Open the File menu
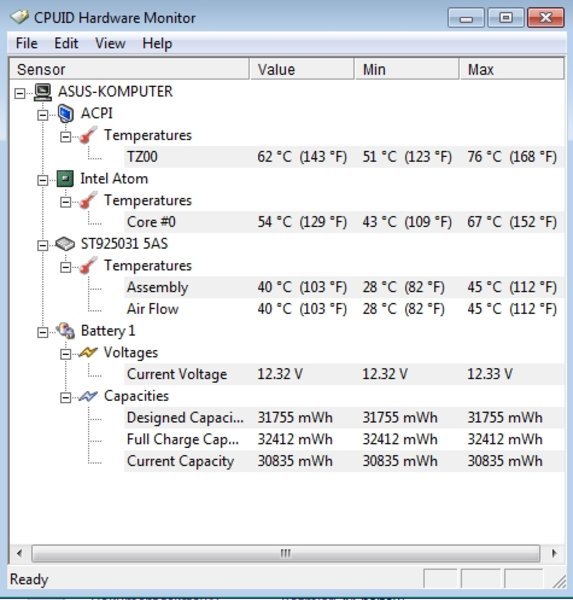This screenshot has height=600, width=573. [x=26, y=43]
